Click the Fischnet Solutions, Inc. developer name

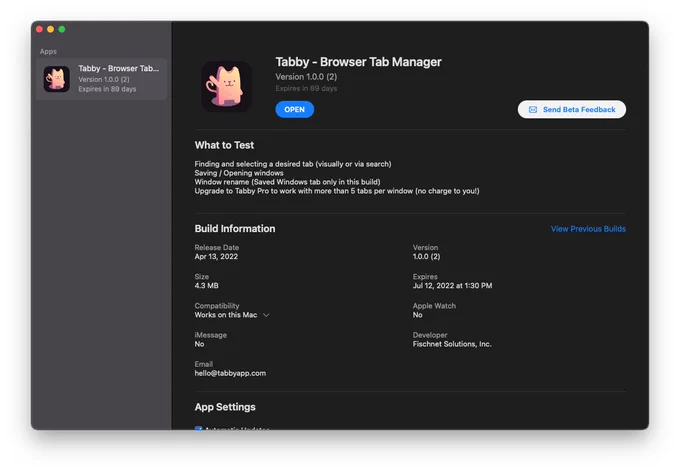click(x=452, y=344)
